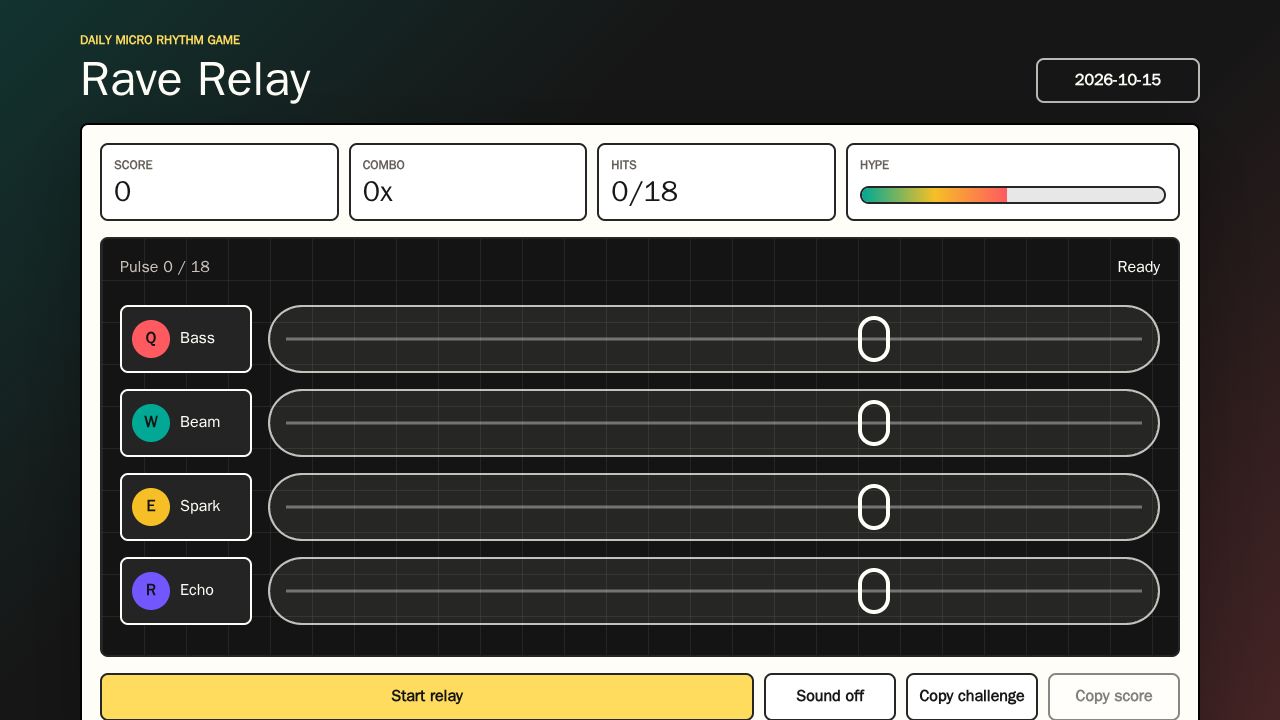Start the relay game
1280x720 pixels.
427,696
